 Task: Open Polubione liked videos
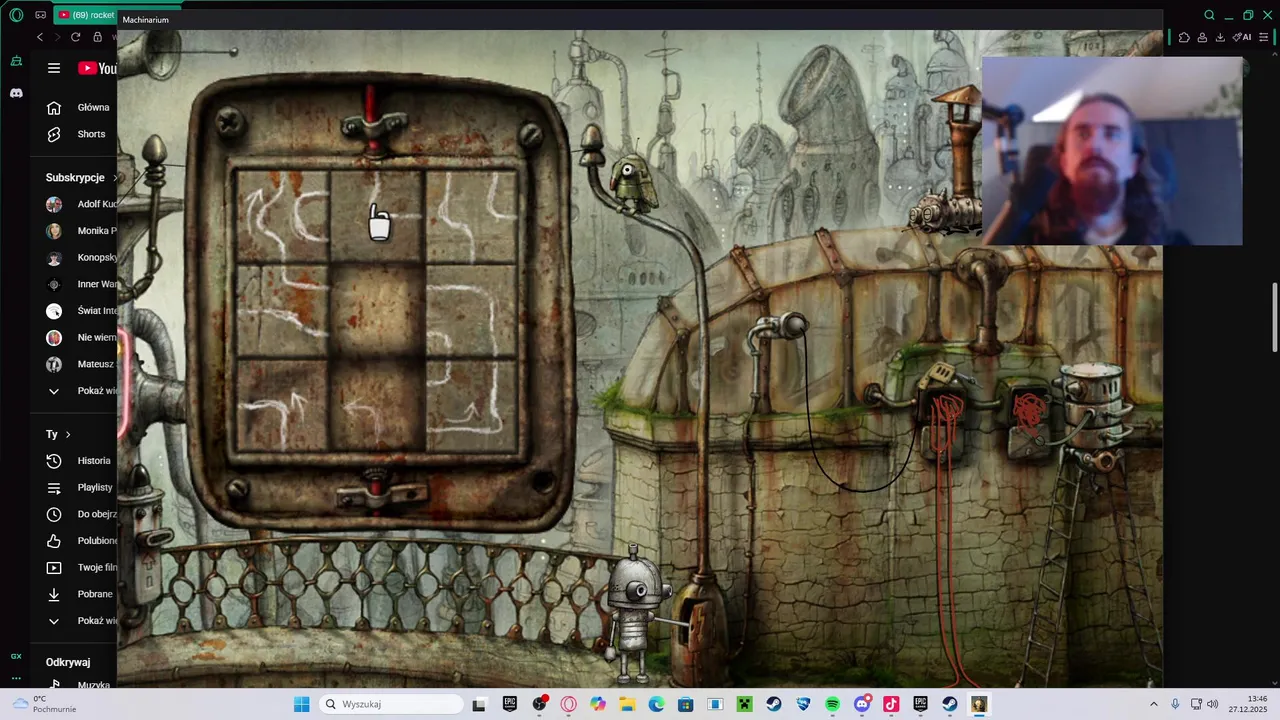pyautogui.click(x=81, y=541)
